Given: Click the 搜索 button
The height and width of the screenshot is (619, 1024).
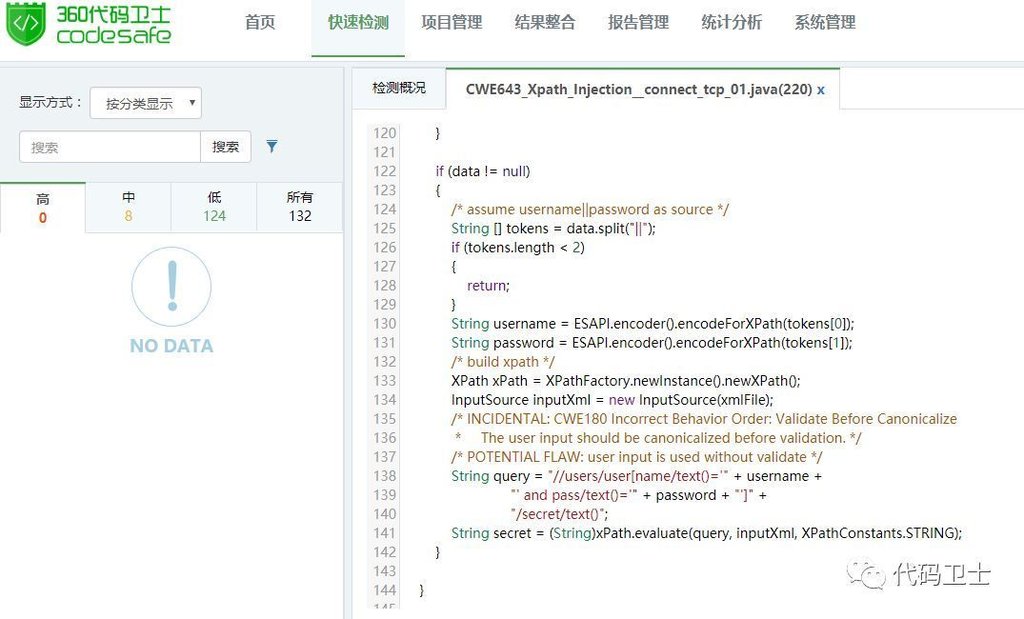Looking at the screenshot, I should (226, 147).
